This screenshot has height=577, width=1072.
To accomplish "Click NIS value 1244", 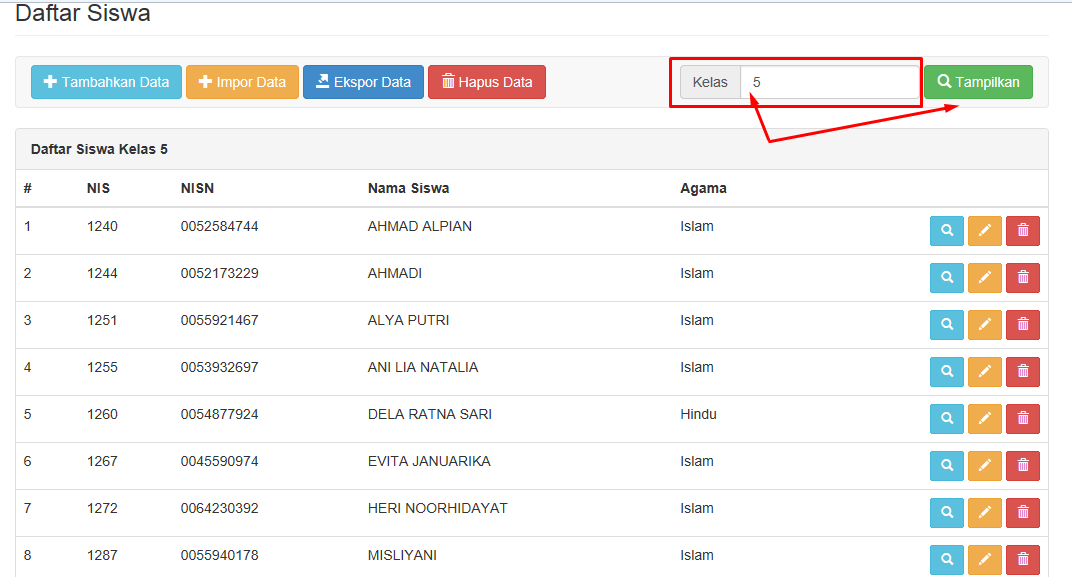I will tap(102, 273).
